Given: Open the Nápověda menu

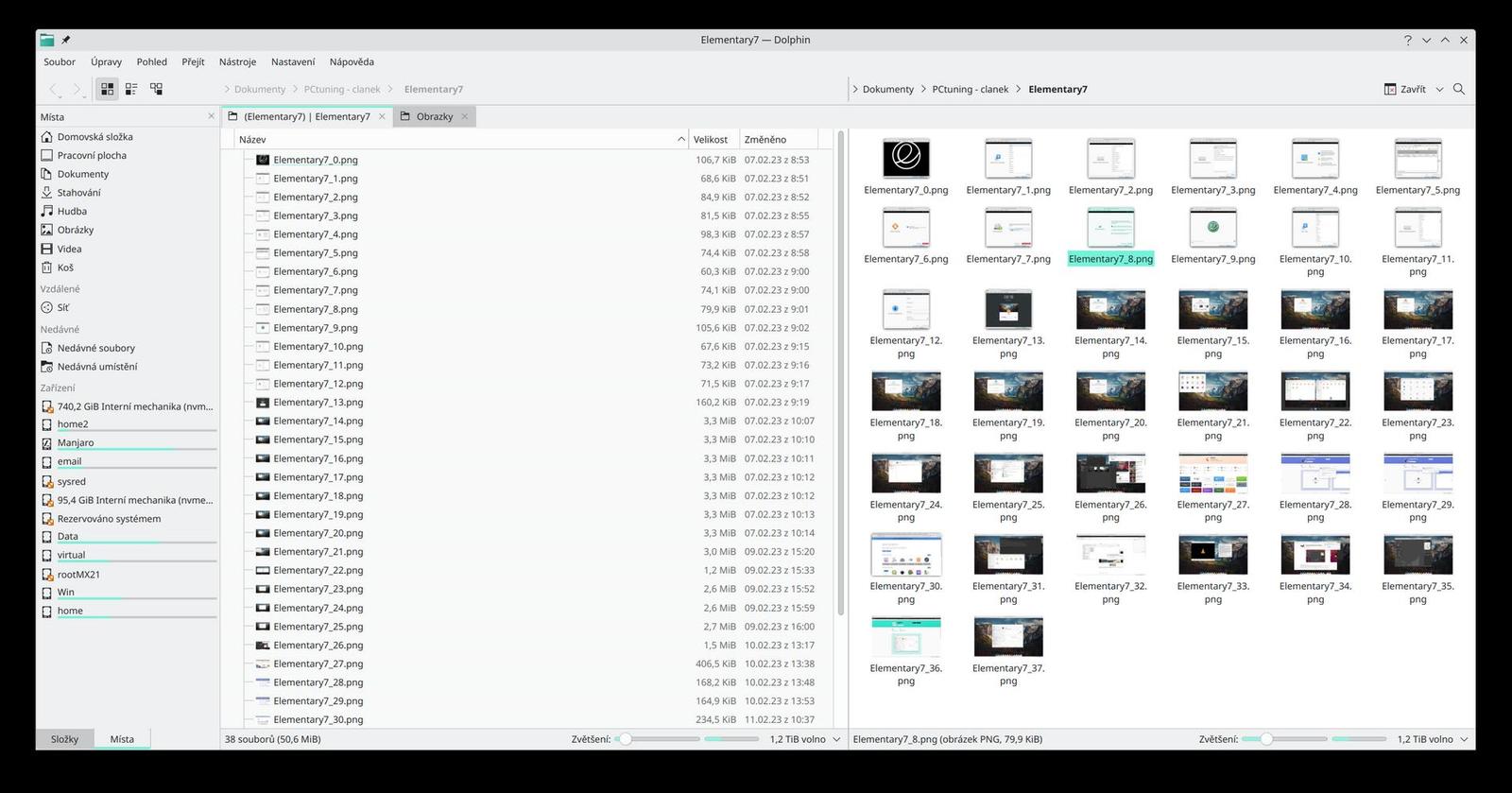Looking at the screenshot, I should (352, 61).
